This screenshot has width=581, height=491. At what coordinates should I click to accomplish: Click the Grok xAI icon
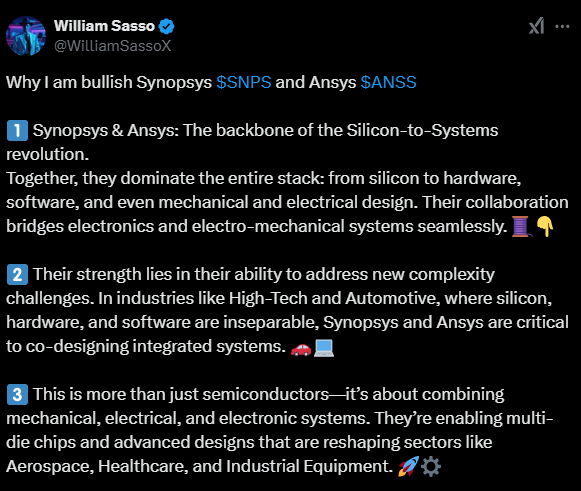[x=537, y=26]
